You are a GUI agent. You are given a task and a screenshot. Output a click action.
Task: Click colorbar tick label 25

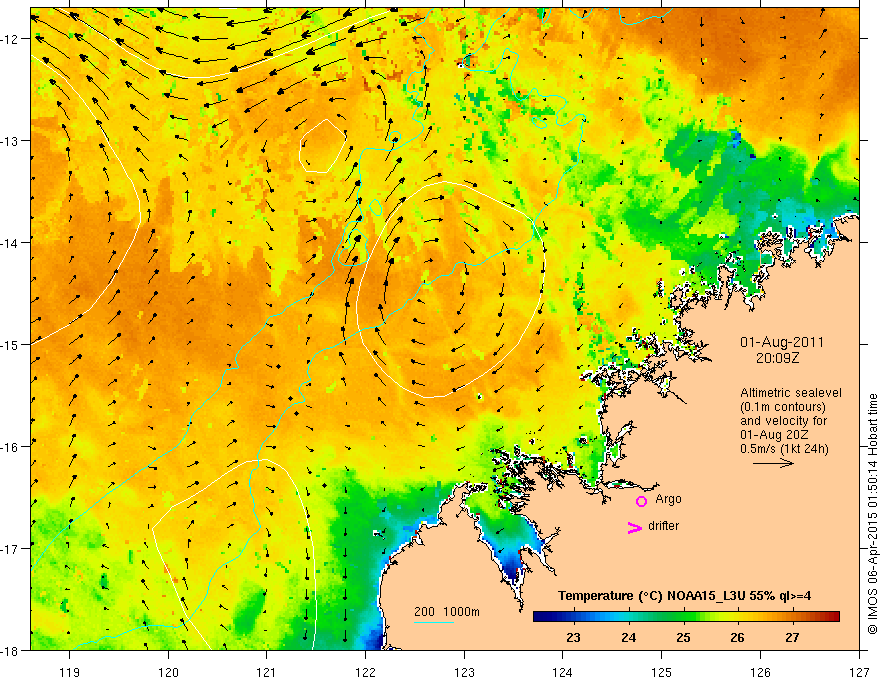[x=683, y=638]
